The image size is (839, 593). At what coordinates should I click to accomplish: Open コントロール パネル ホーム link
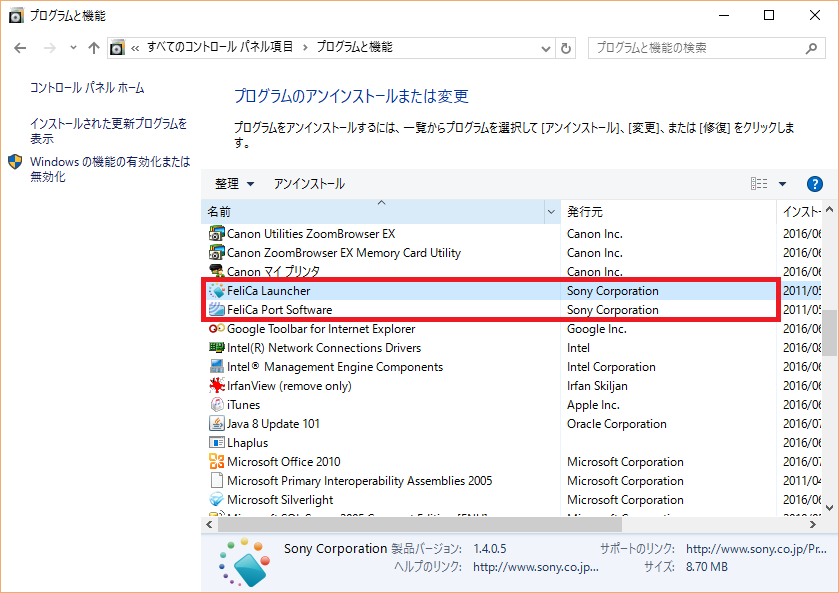(x=87, y=88)
